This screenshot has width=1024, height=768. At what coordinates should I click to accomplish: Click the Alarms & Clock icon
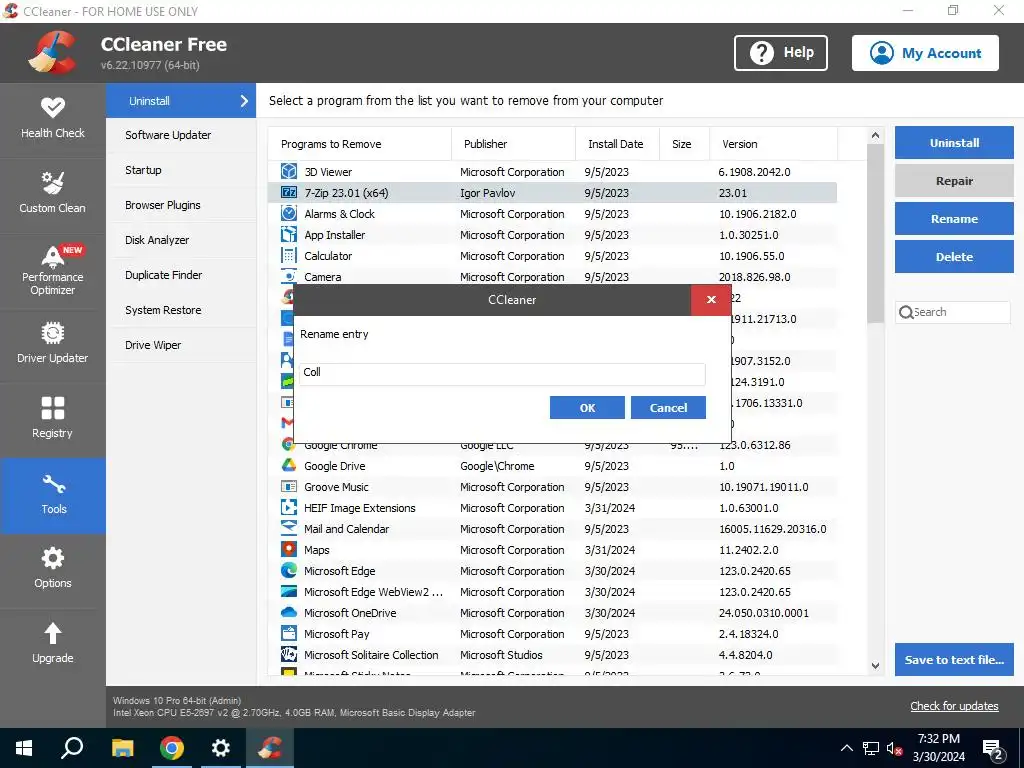pyautogui.click(x=289, y=214)
